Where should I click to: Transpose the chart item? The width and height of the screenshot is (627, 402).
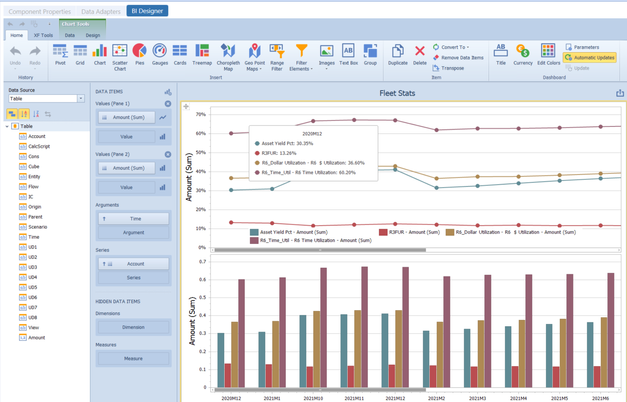tap(448, 68)
